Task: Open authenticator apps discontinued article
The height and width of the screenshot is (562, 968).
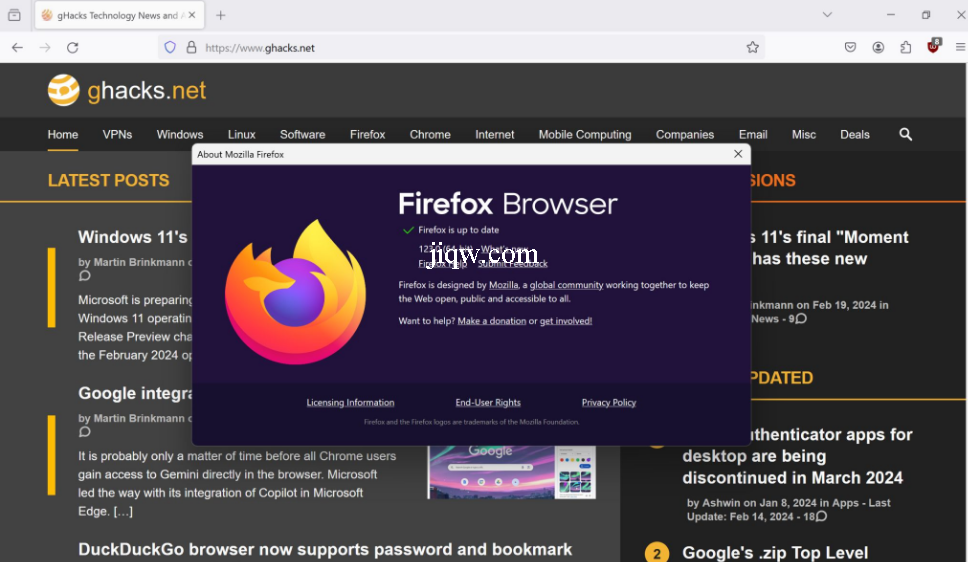Action: pos(797,456)
